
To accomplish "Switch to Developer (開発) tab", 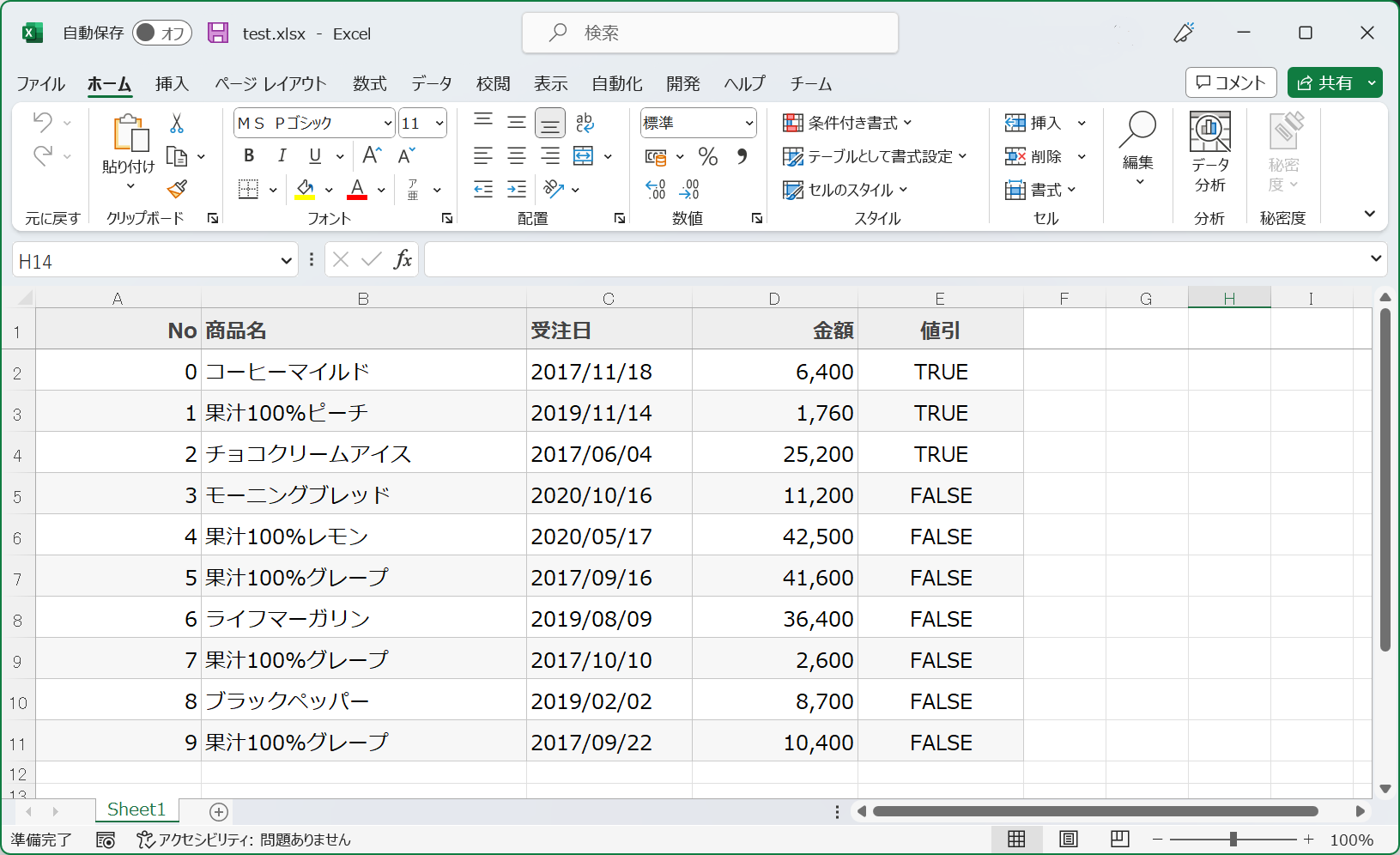I will pyautogui.click(x=682, y=83).
